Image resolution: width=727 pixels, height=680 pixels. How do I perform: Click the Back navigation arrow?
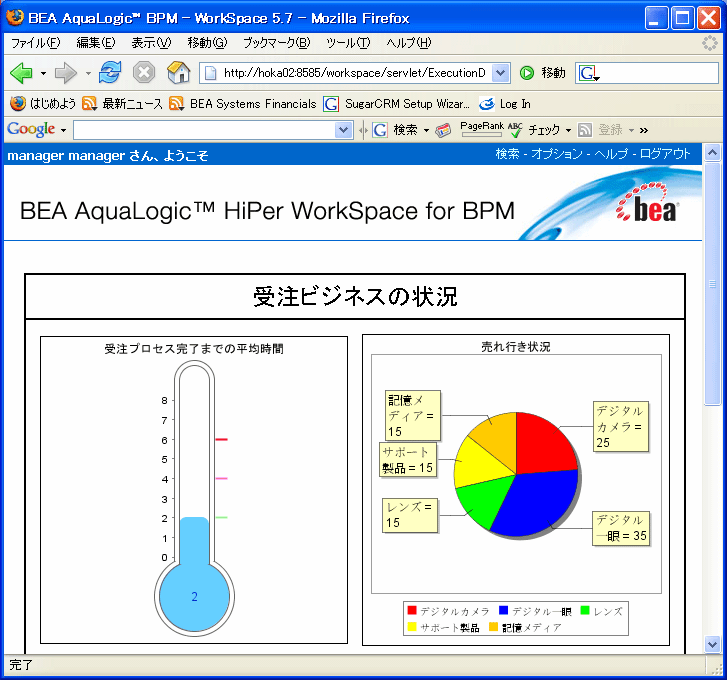[21, 73]
